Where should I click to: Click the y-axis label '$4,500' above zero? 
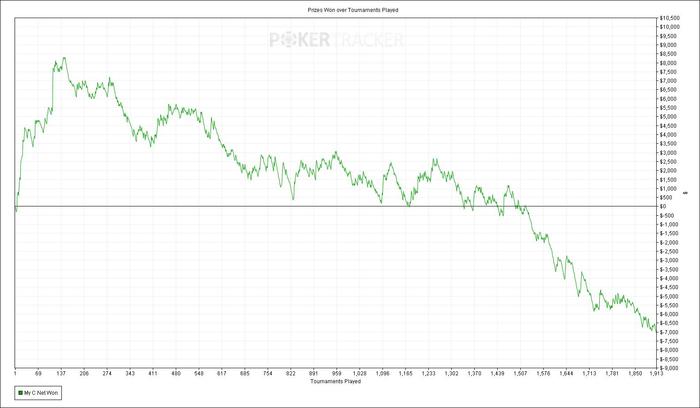(669, 126)
